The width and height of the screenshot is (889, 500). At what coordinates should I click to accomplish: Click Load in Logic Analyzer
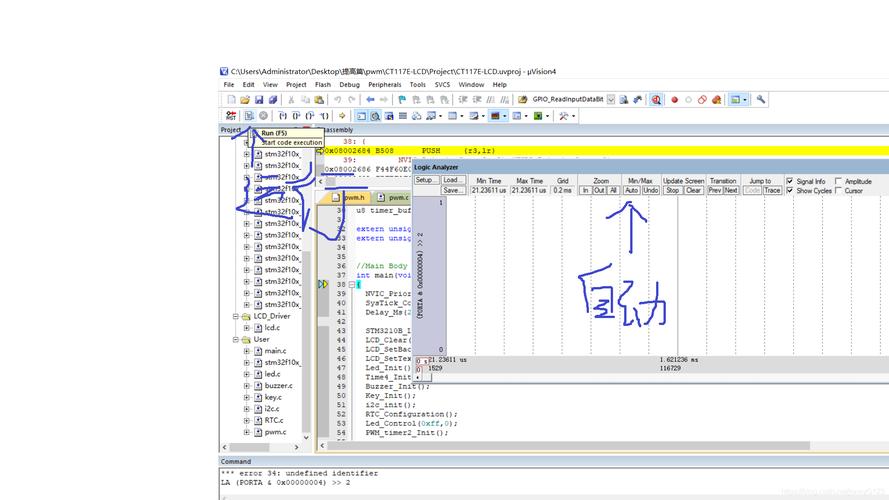tap(453, 180)
